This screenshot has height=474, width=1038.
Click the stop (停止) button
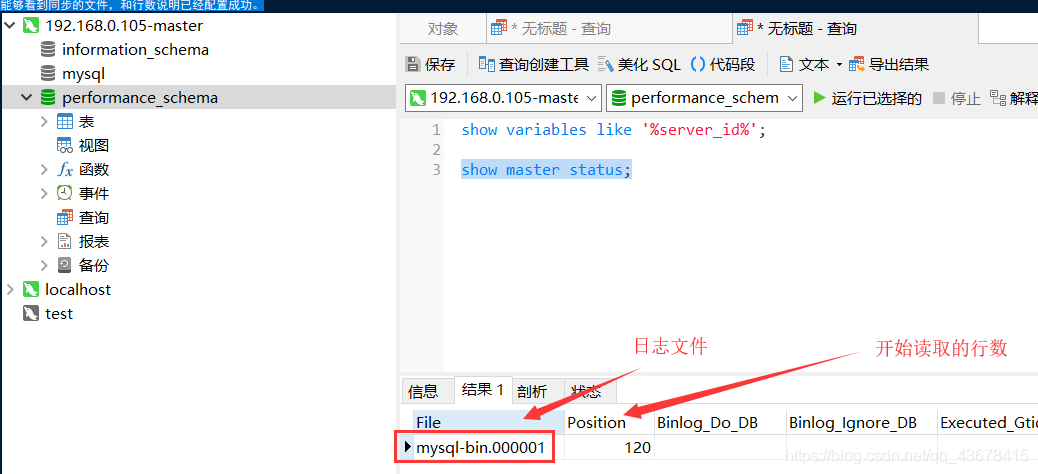point(957,99)
